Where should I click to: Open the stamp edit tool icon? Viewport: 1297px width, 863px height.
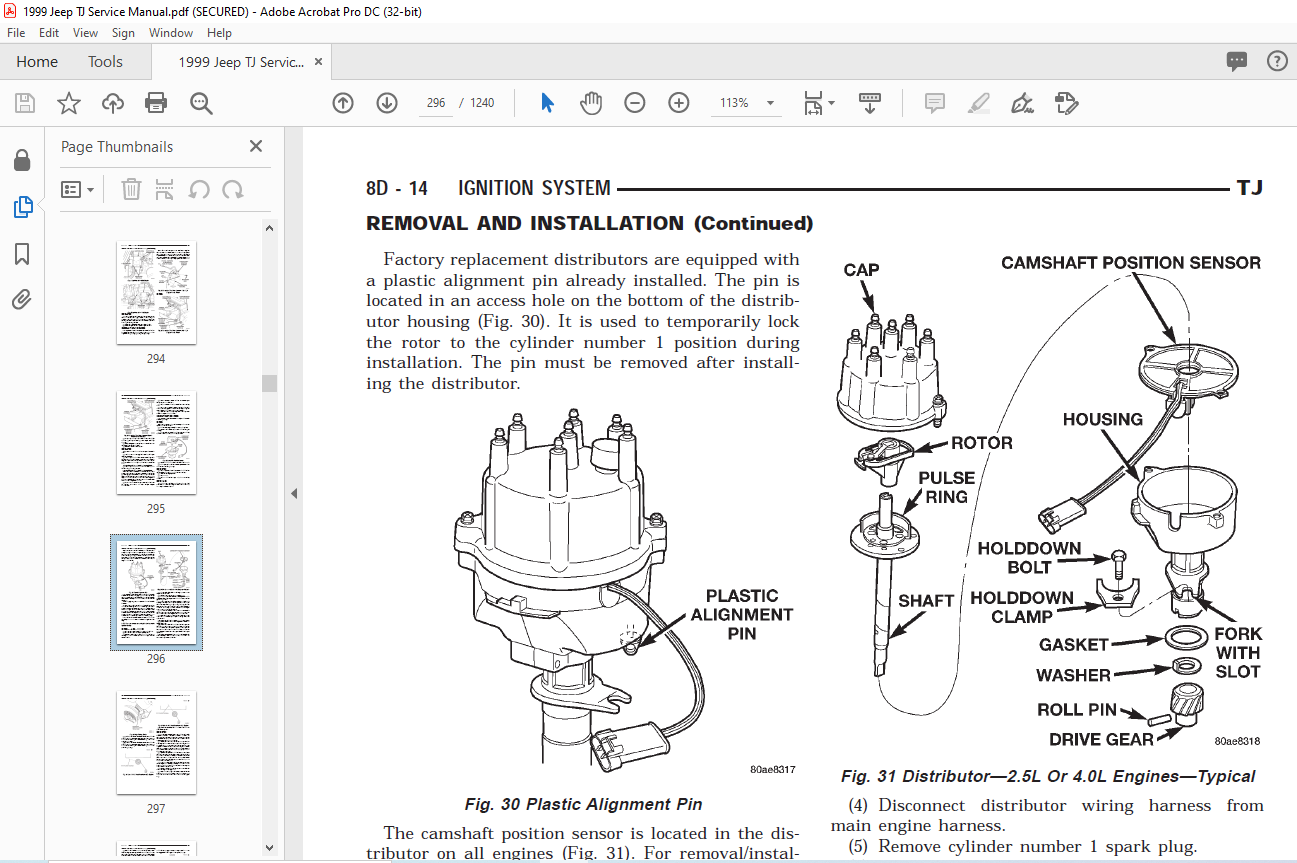[x=1066, y=103]
